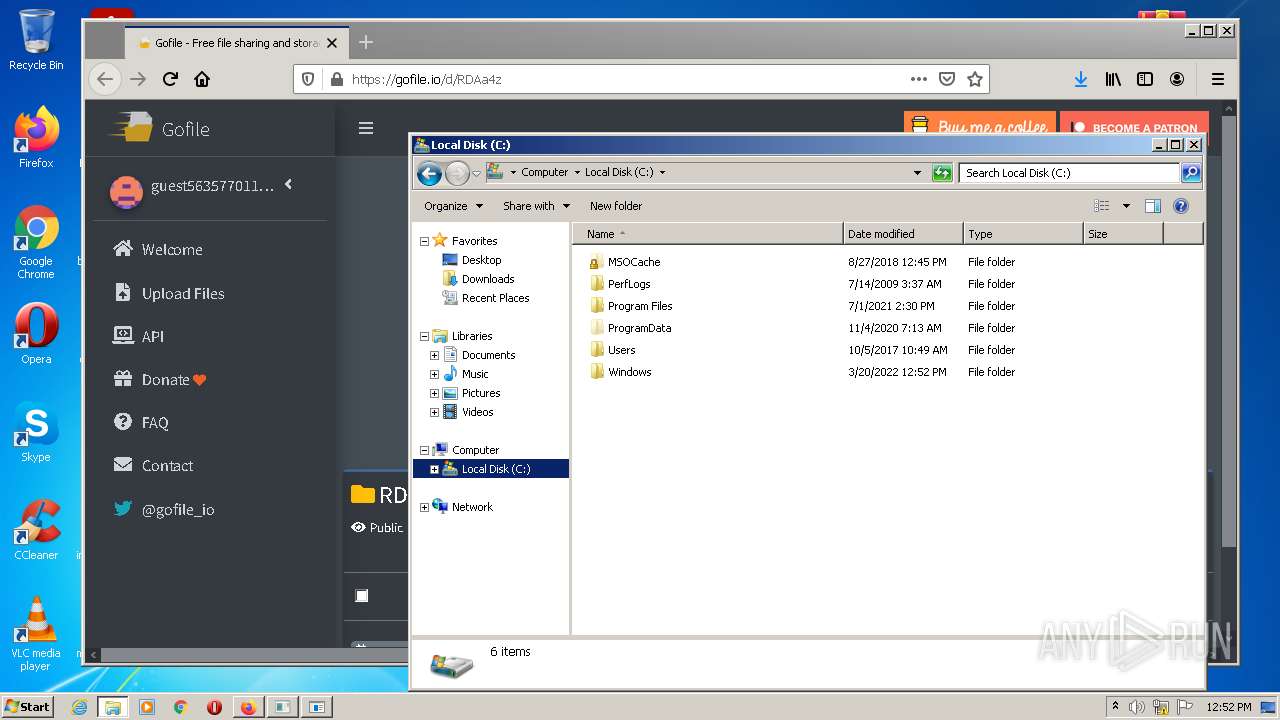Click the Computer breadcrumb in address bar

pyautogui.click(x=544, y=172)
